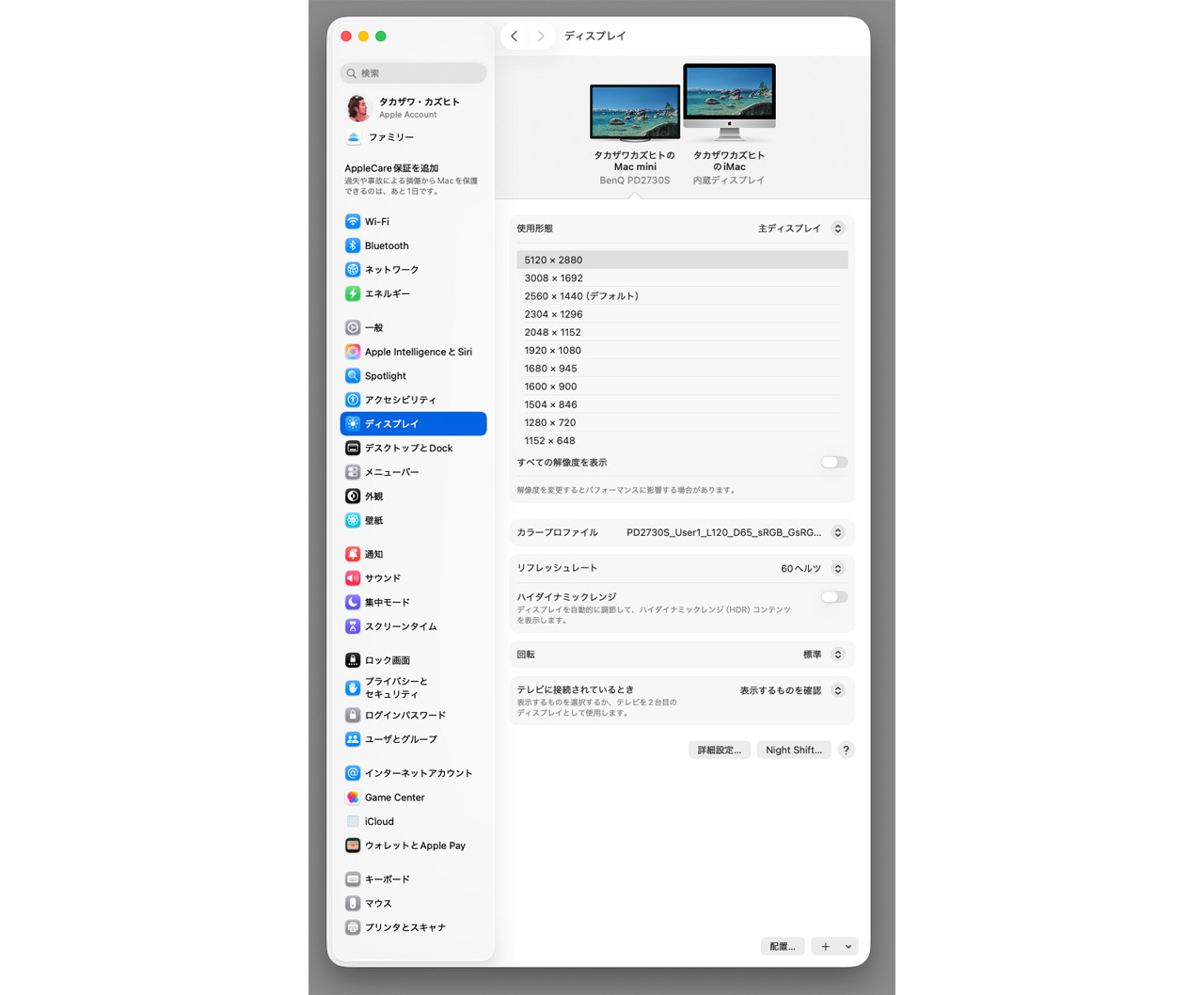The image size is (1204, 995).
Task: Go back with the left chevron
Action: pos(515,36)
